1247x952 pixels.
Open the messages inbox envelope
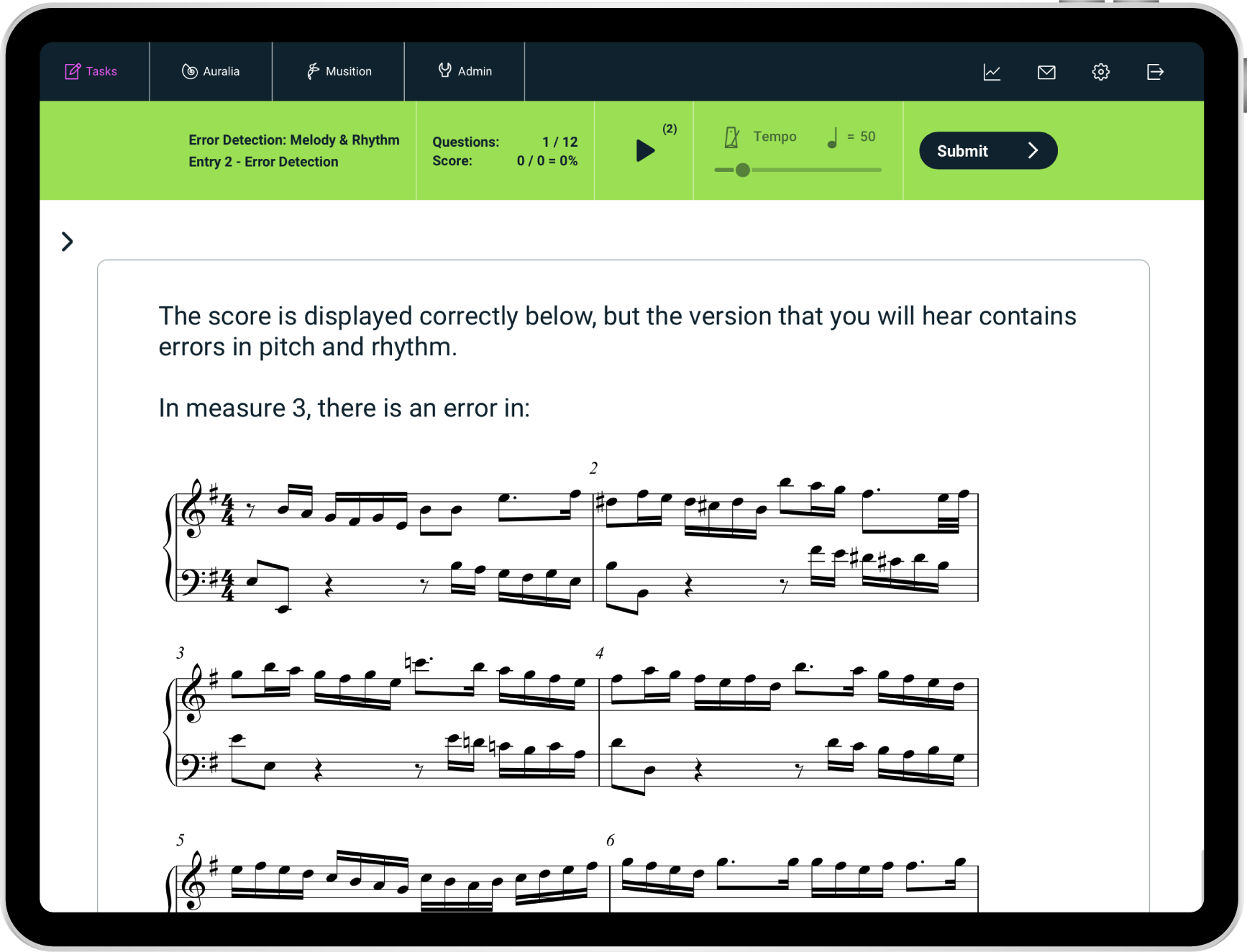click(x=1046, y=71)
